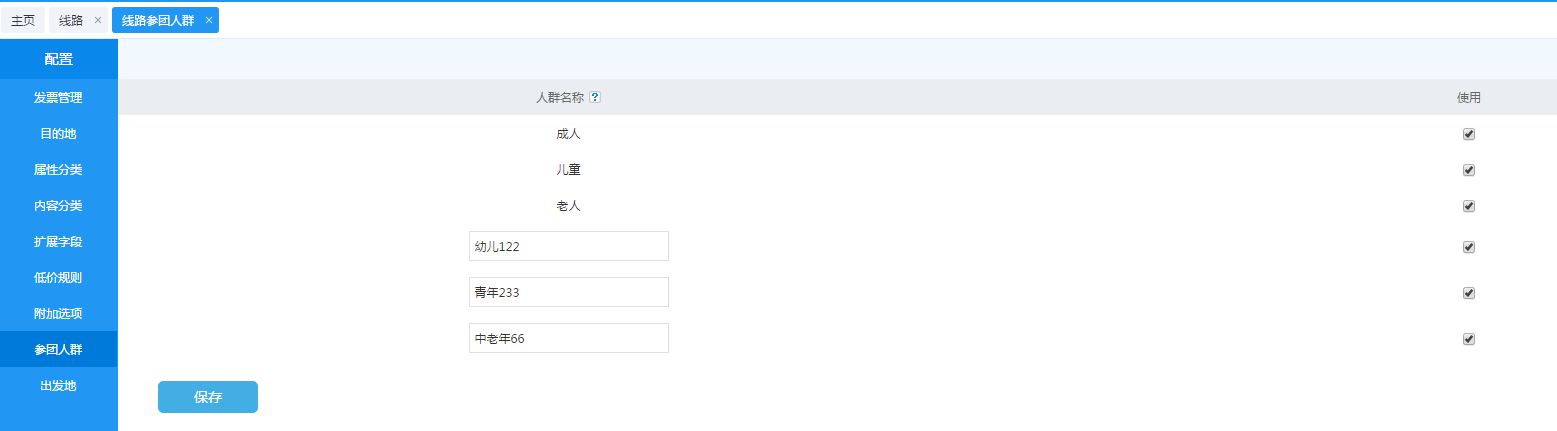Viewport: 1557px width, 431px height.
Task: Open 低价规则 from the sidebar
Action: pos(58,278)
